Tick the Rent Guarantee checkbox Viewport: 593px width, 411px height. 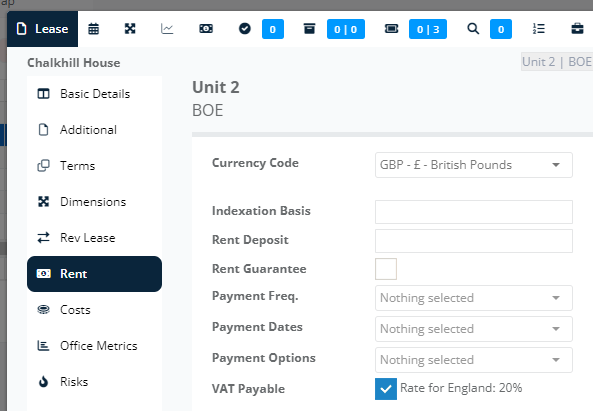386,269
